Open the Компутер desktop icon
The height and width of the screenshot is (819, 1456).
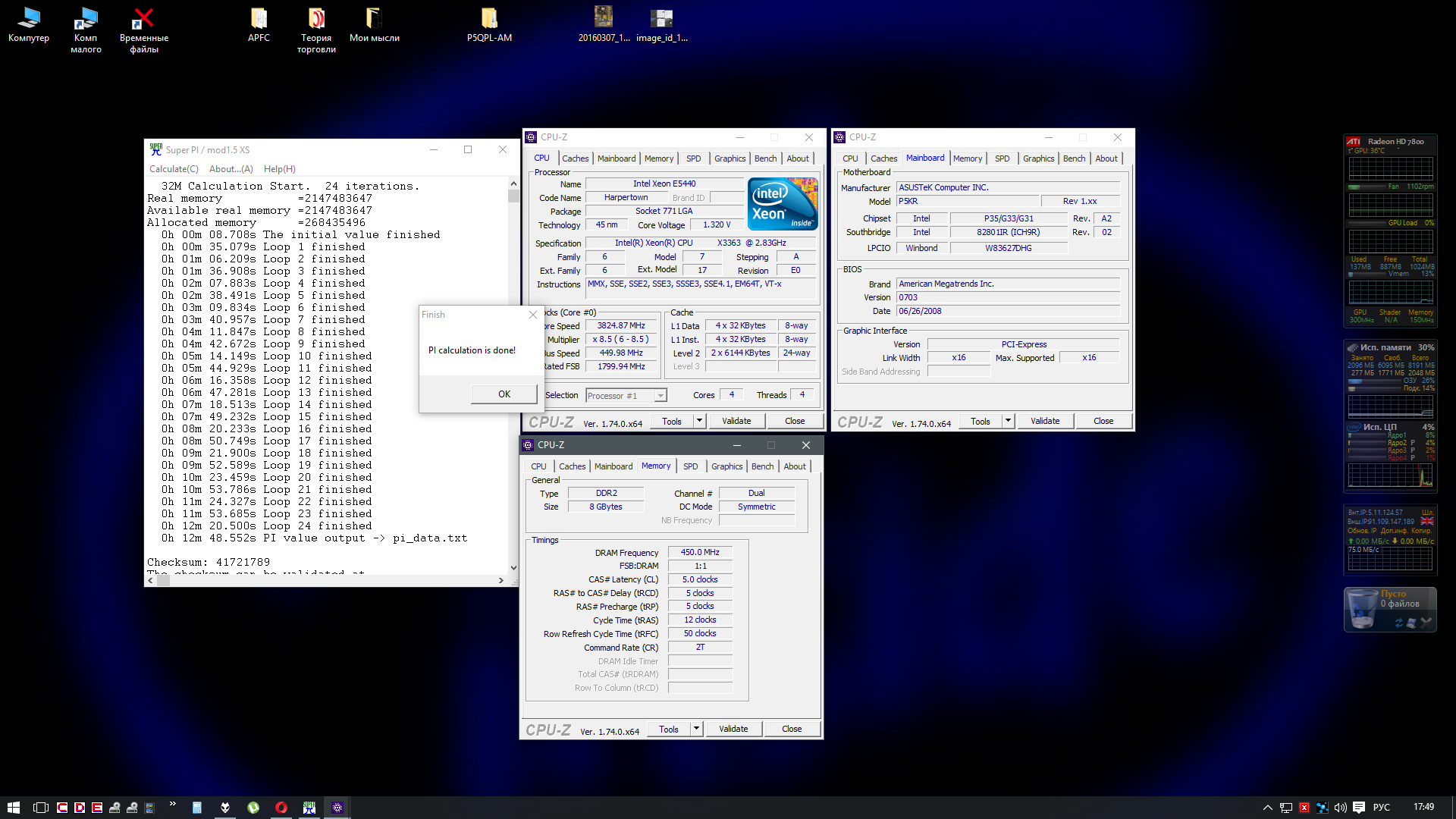[x=29, y=25]
